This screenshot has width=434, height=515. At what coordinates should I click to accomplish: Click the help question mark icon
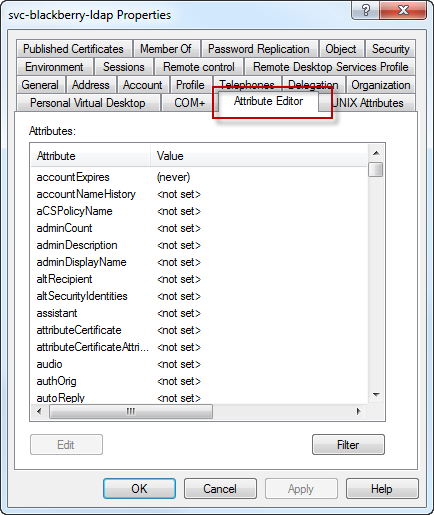tap(365, 10)
